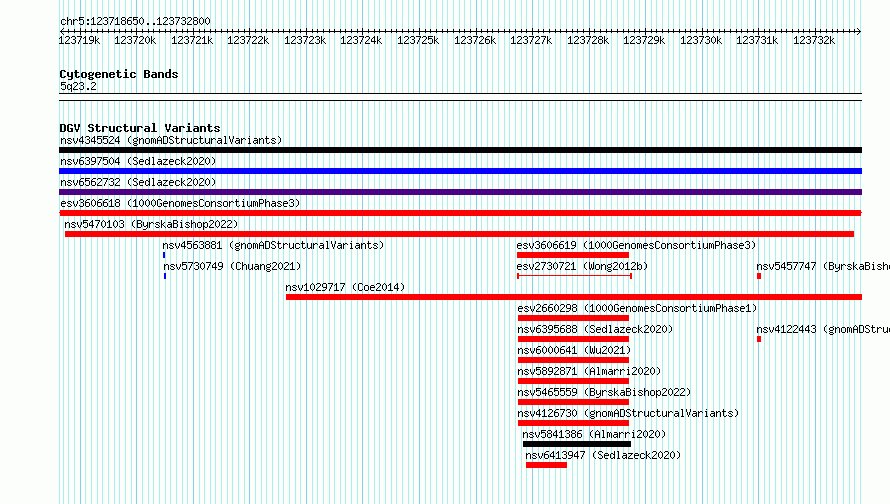Open the nsv6562732 Sedlazeck2020 label
Screen dimensions: 890x504
[138, 182]
